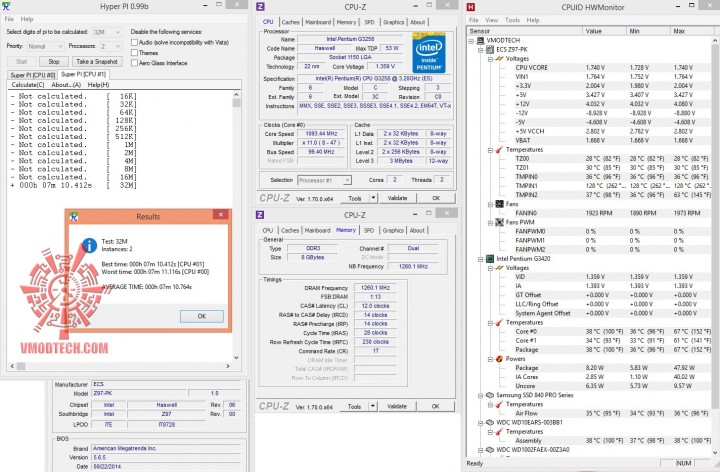Click the WDC WD10EARS drive icon
This screenshot has width=720, height=472.
coord(490,423)
